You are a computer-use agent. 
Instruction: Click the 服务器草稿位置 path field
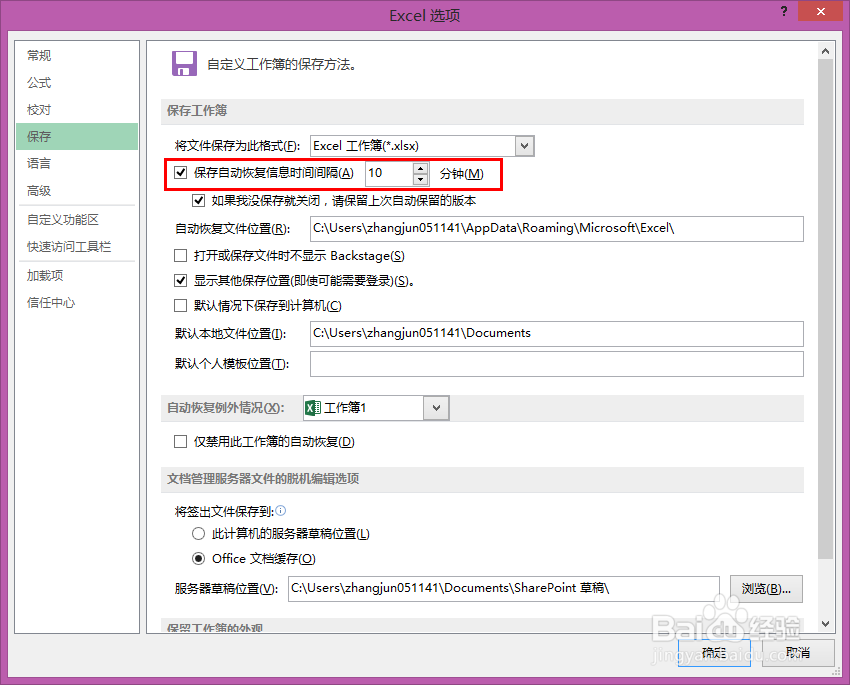[x=504, y=589]
